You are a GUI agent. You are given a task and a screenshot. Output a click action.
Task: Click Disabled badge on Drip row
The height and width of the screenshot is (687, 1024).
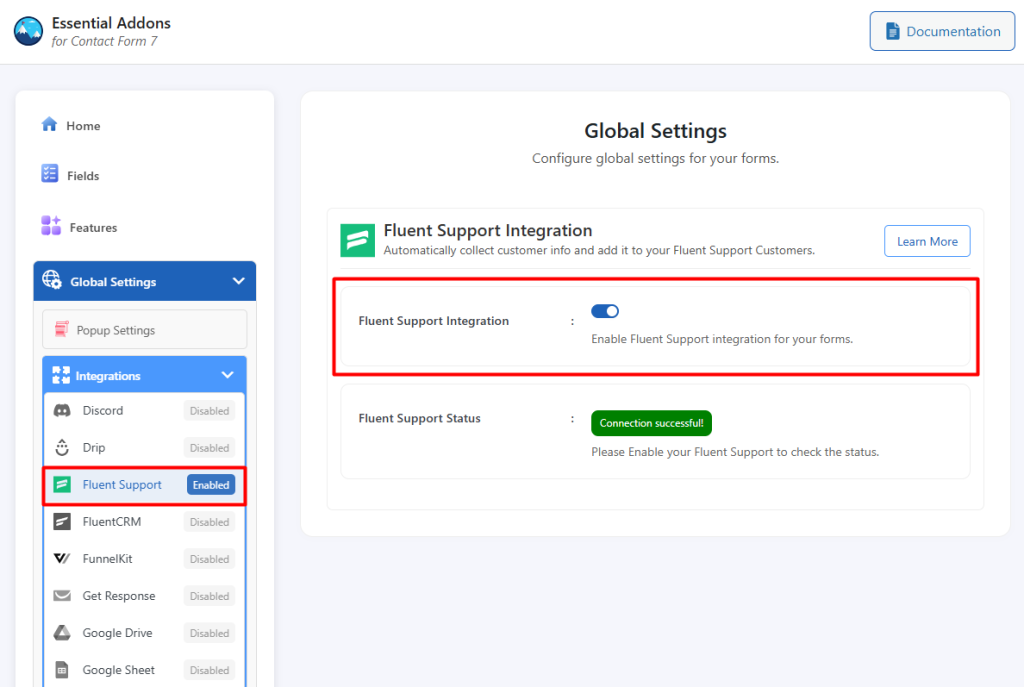click(x=209, y=448)
